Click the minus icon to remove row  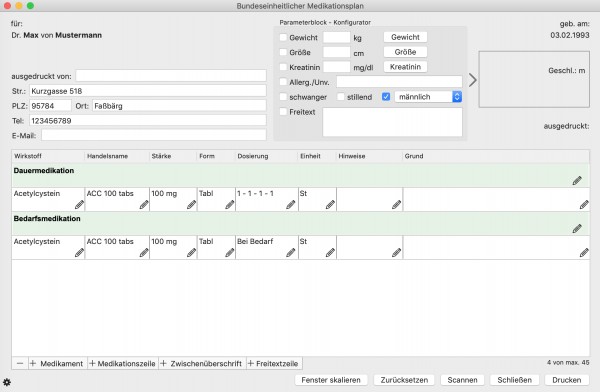pyautogui.click(x=20, y=363)
